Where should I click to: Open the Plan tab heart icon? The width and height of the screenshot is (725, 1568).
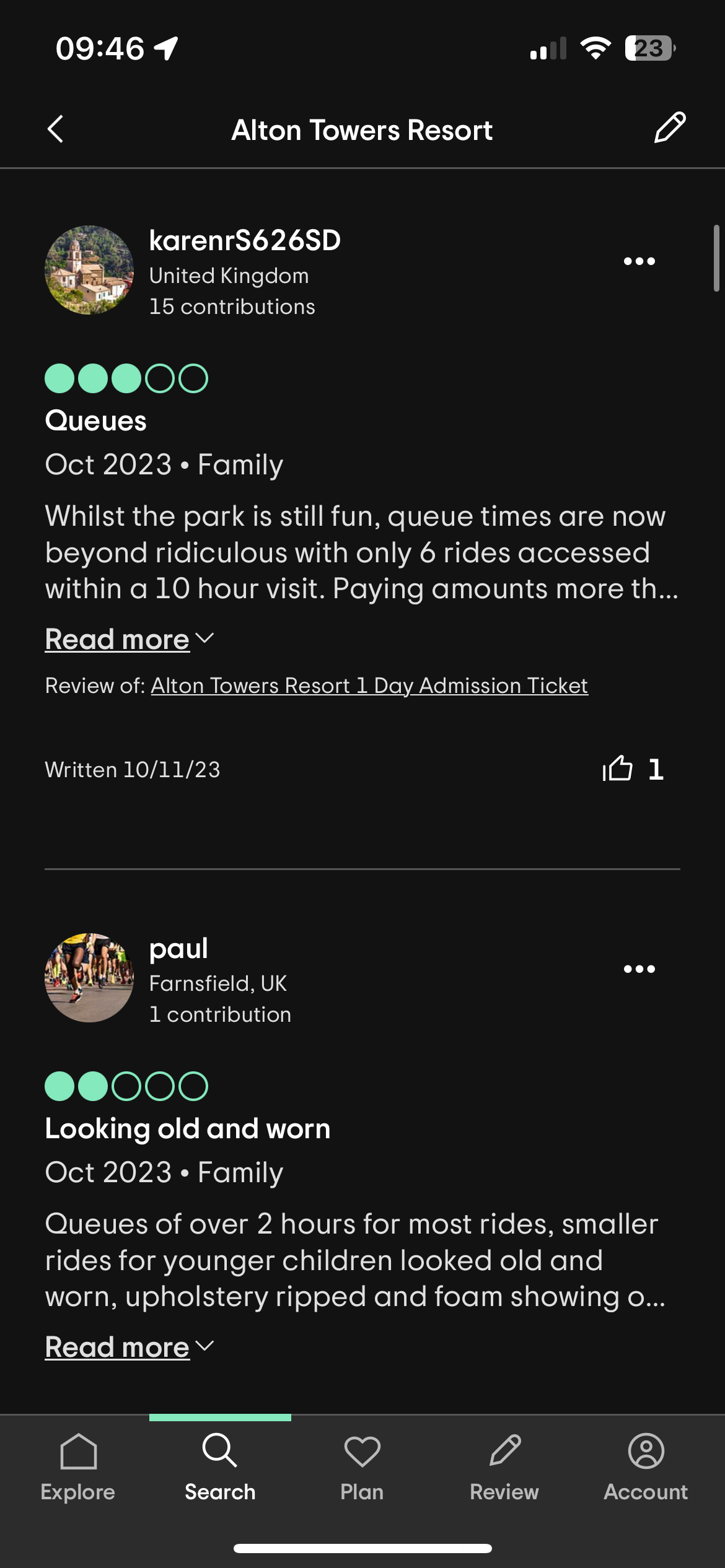tap(362, 1451)
